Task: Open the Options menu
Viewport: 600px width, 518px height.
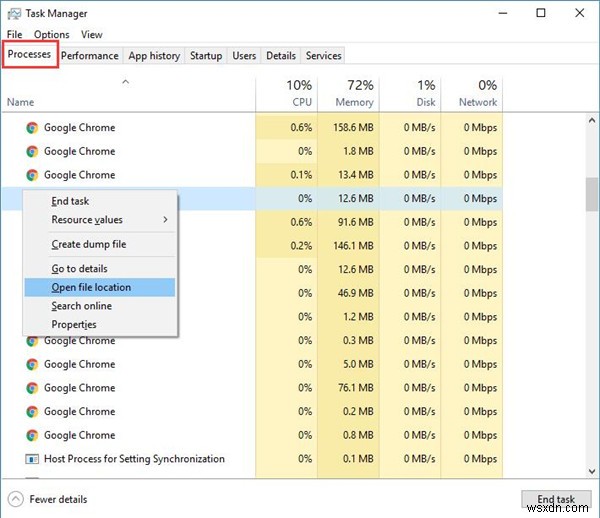Action: click(52, 34)
